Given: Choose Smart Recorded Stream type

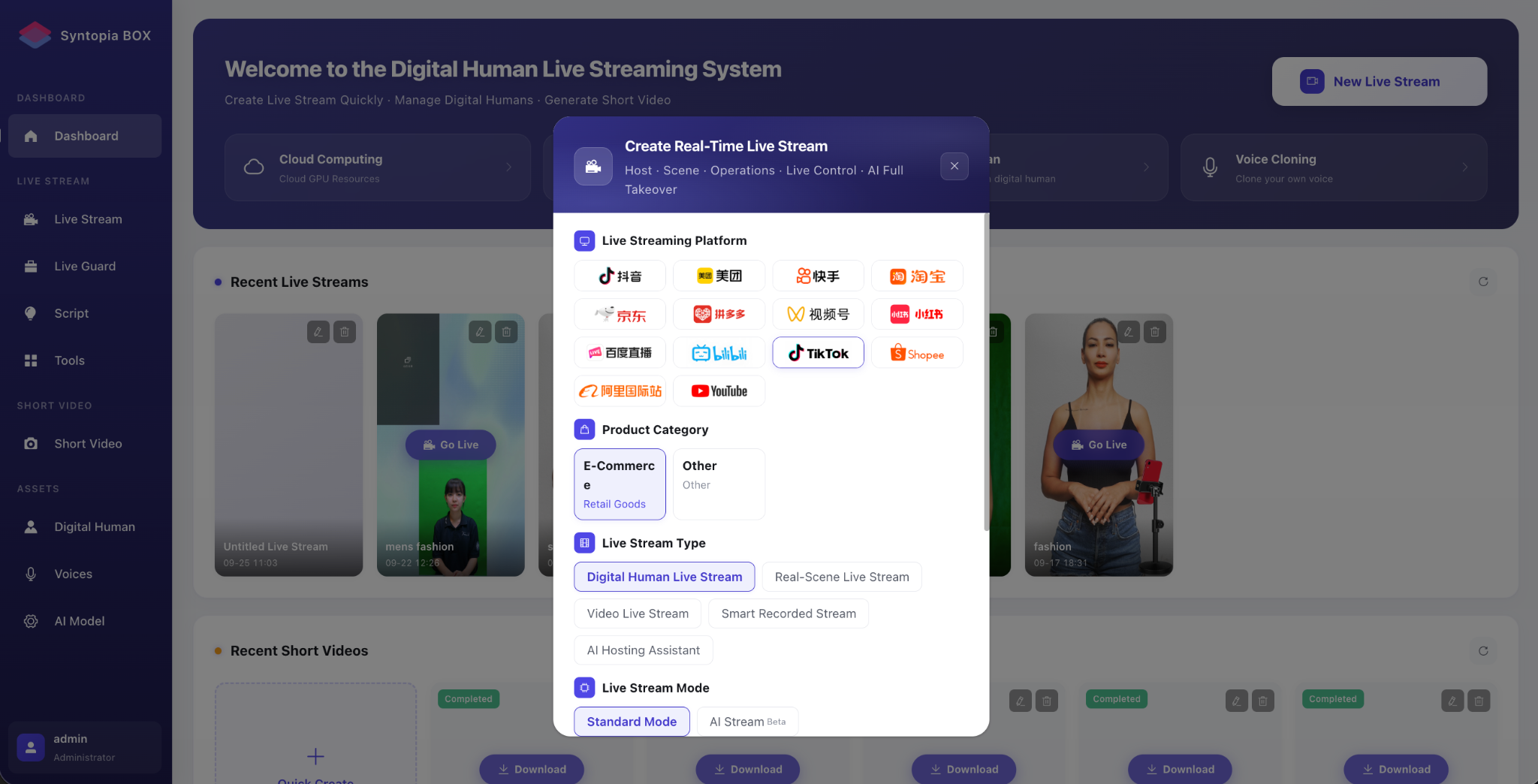Looking at the screenshot, I should tap(789, 614).
